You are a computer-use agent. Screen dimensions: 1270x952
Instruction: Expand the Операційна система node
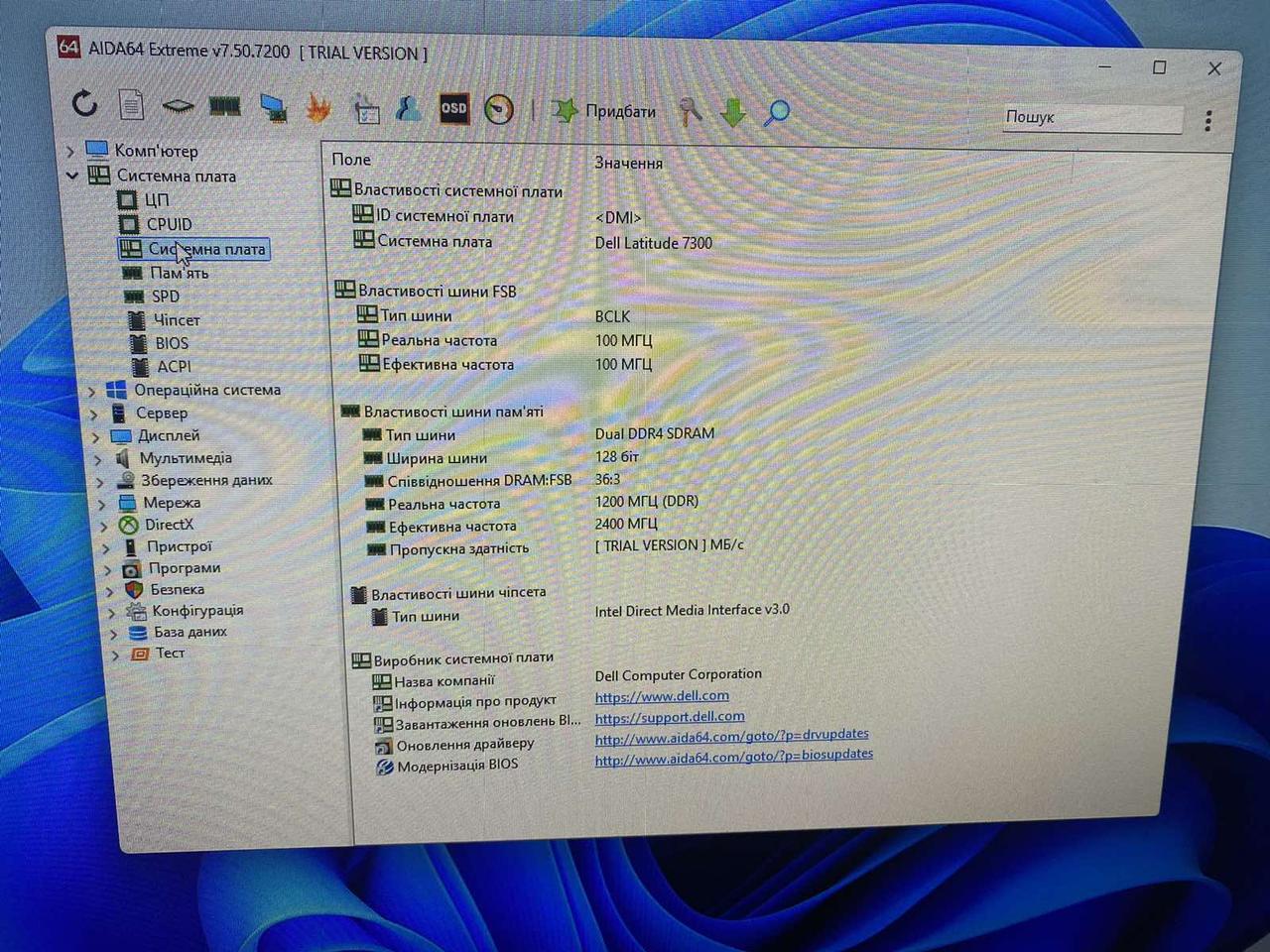91,391
